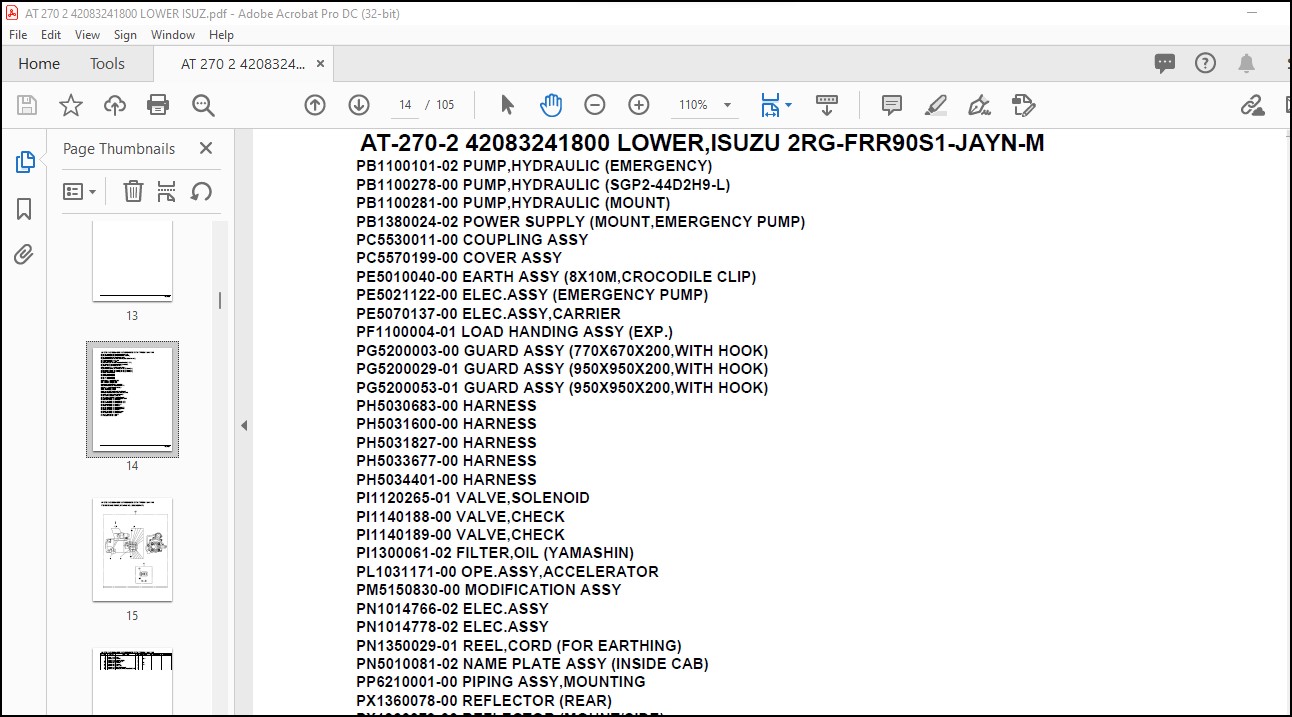Click line PC5530011-00 COUPLING ASSY
1292x717 pixels.
pyautogui.click(x=472, y=240)
